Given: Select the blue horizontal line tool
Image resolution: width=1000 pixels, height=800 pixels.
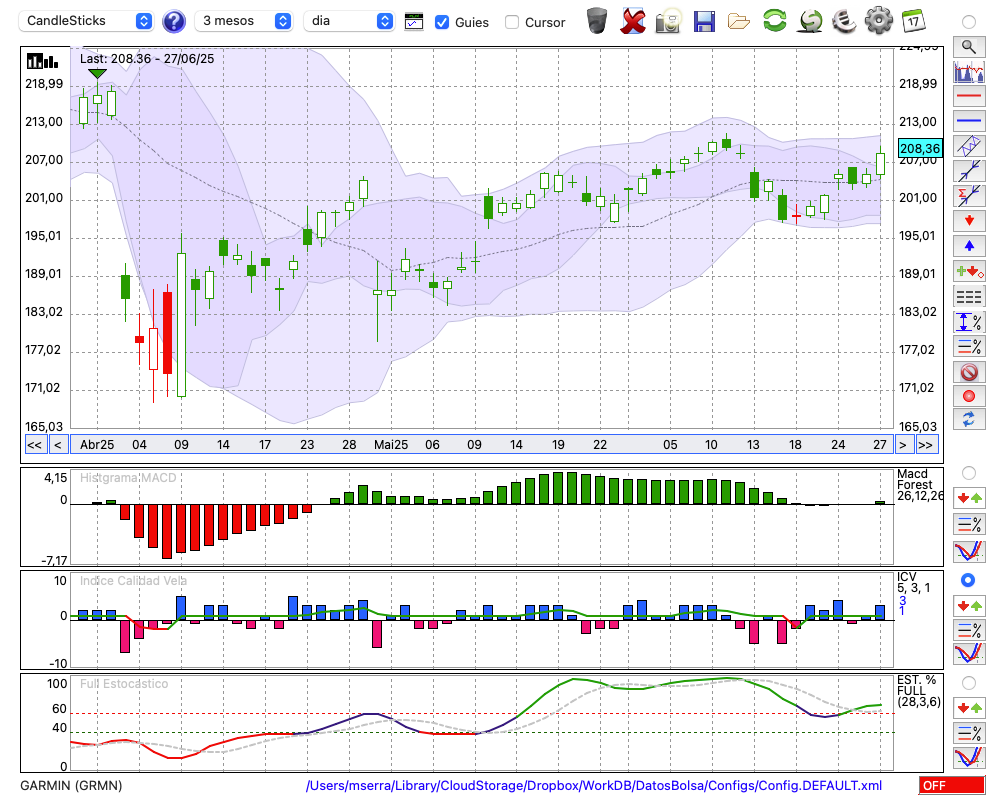Looking at the screenshot, I should [969, 121].
